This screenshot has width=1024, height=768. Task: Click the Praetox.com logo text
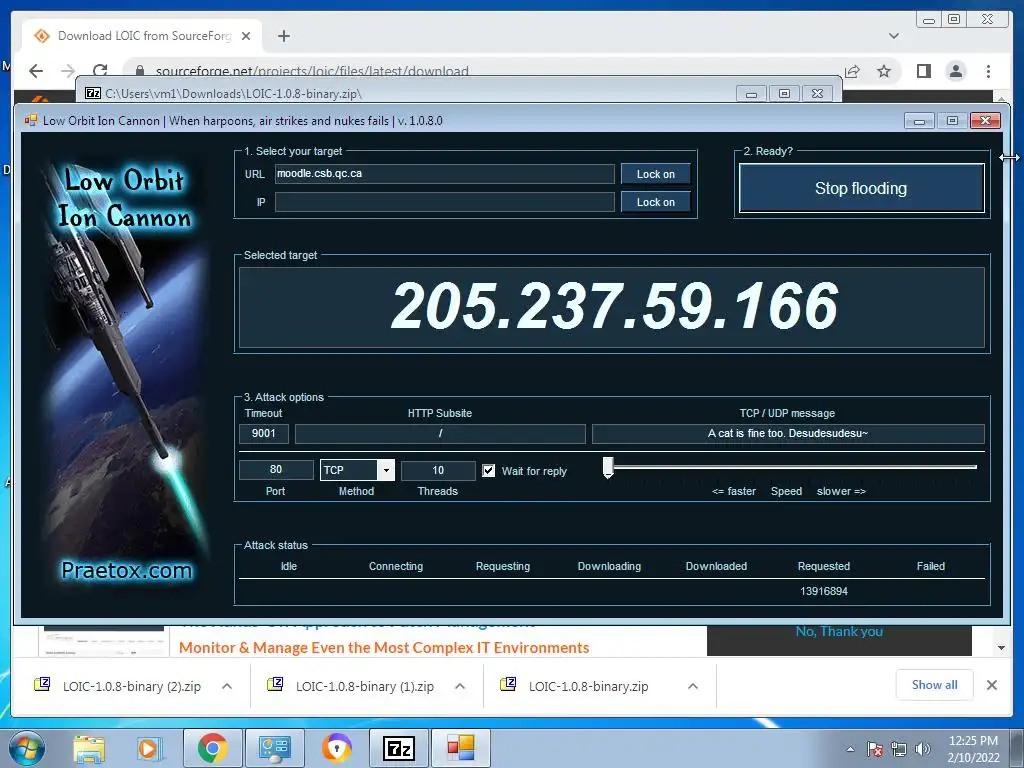tap(127, 570)
